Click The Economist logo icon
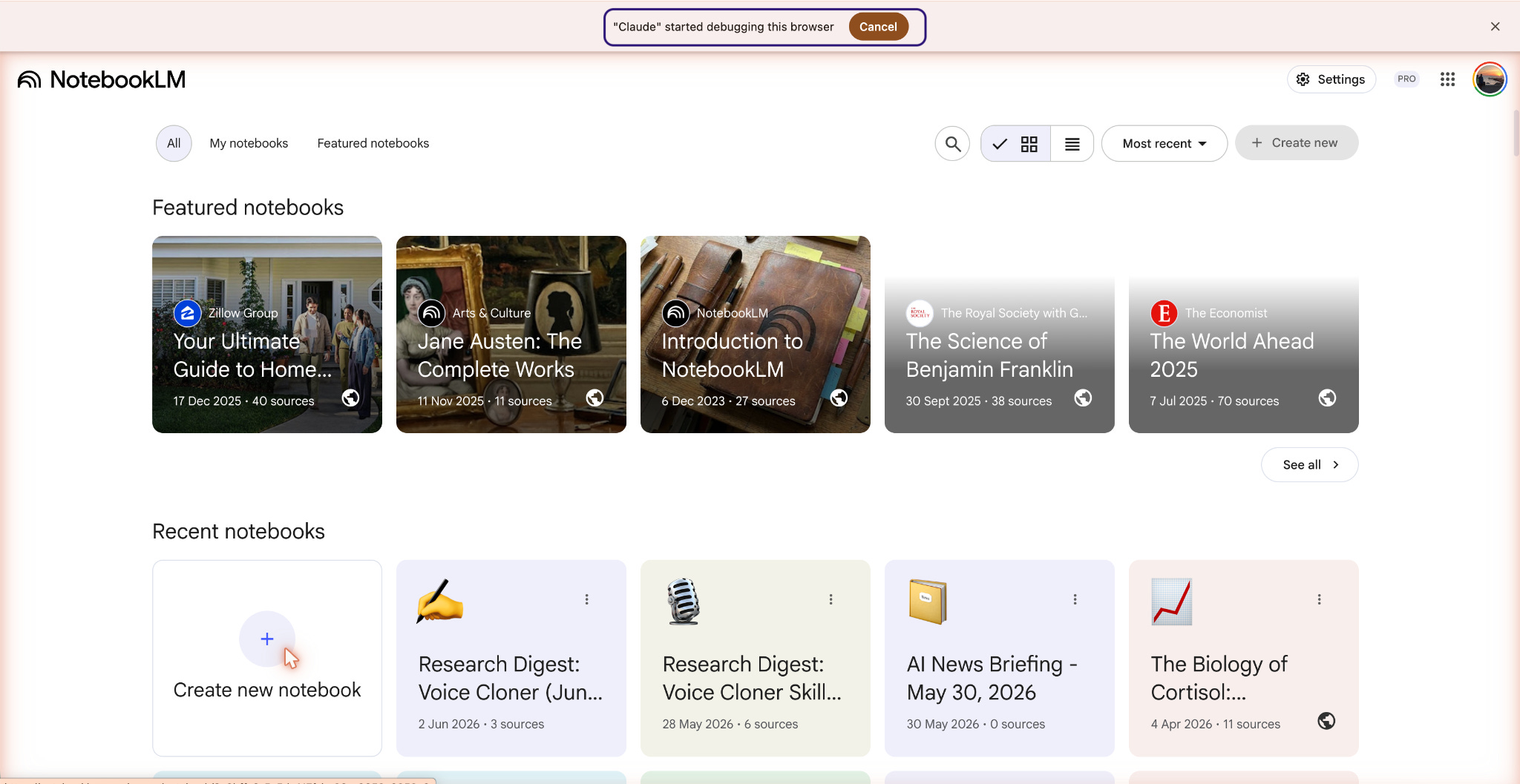 1164,313
